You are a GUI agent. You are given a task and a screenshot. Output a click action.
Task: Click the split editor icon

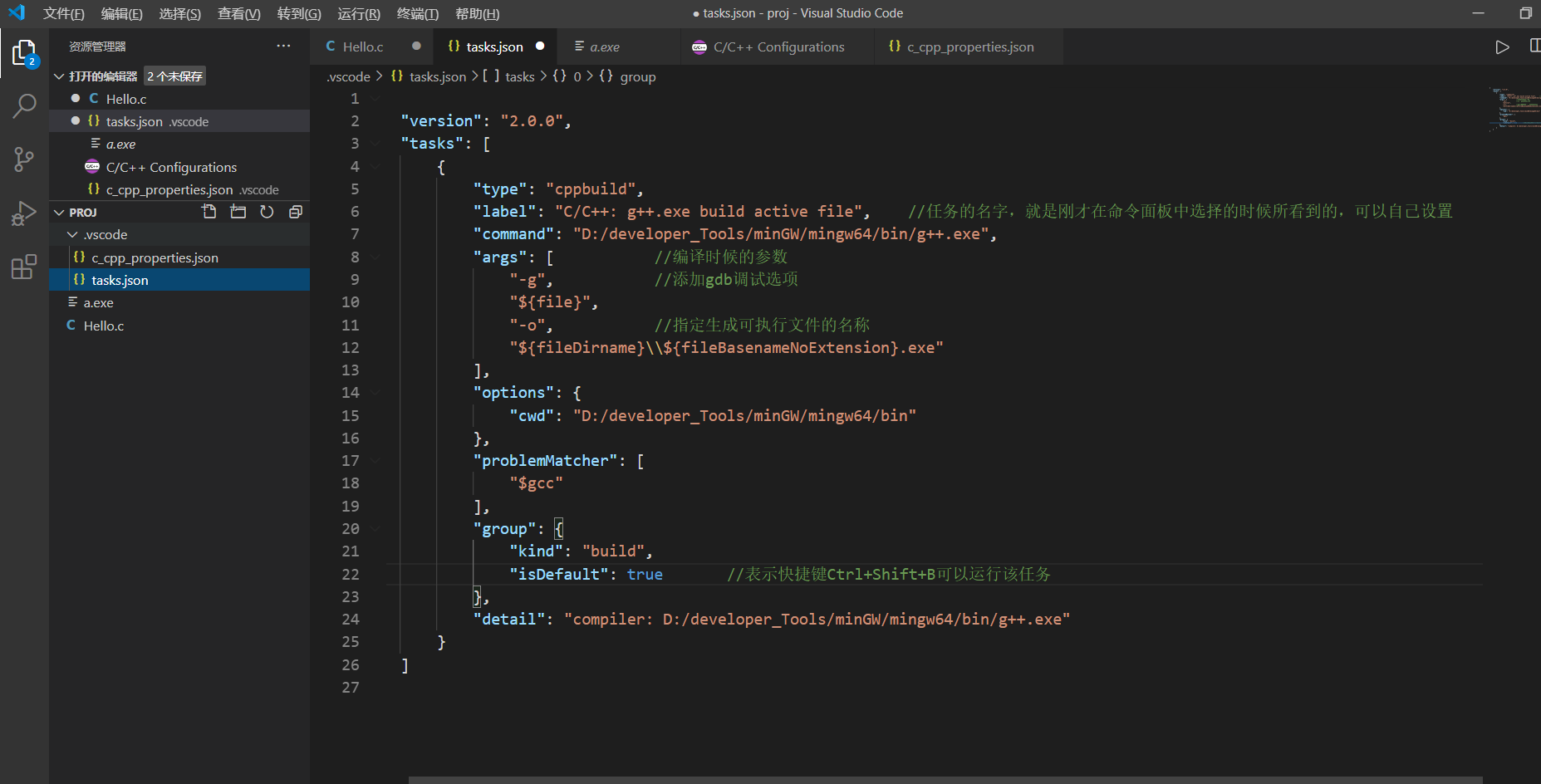coord(1534,47)
